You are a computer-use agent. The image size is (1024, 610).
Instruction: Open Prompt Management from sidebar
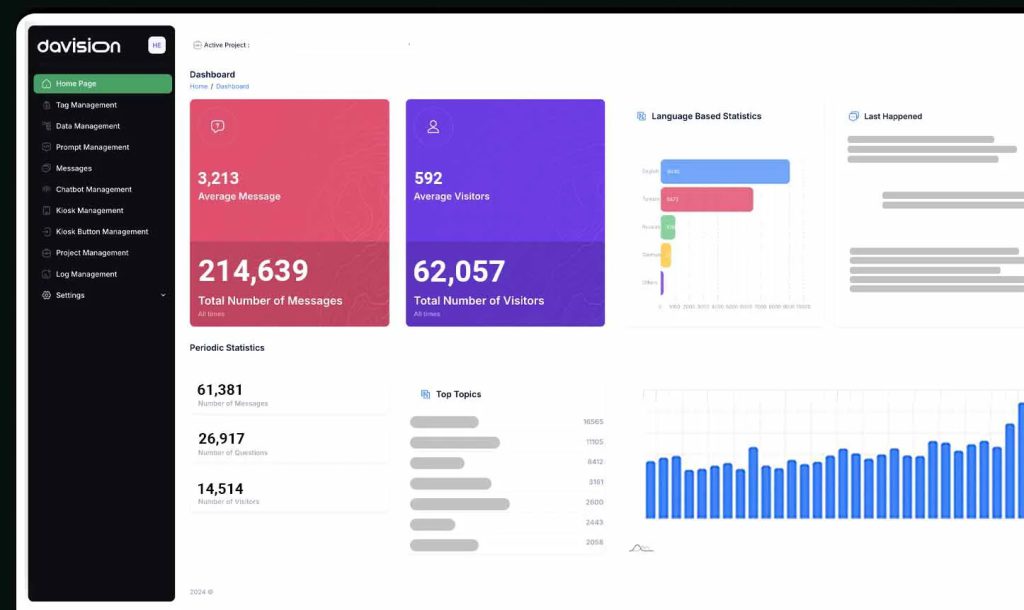coord(92,147)
